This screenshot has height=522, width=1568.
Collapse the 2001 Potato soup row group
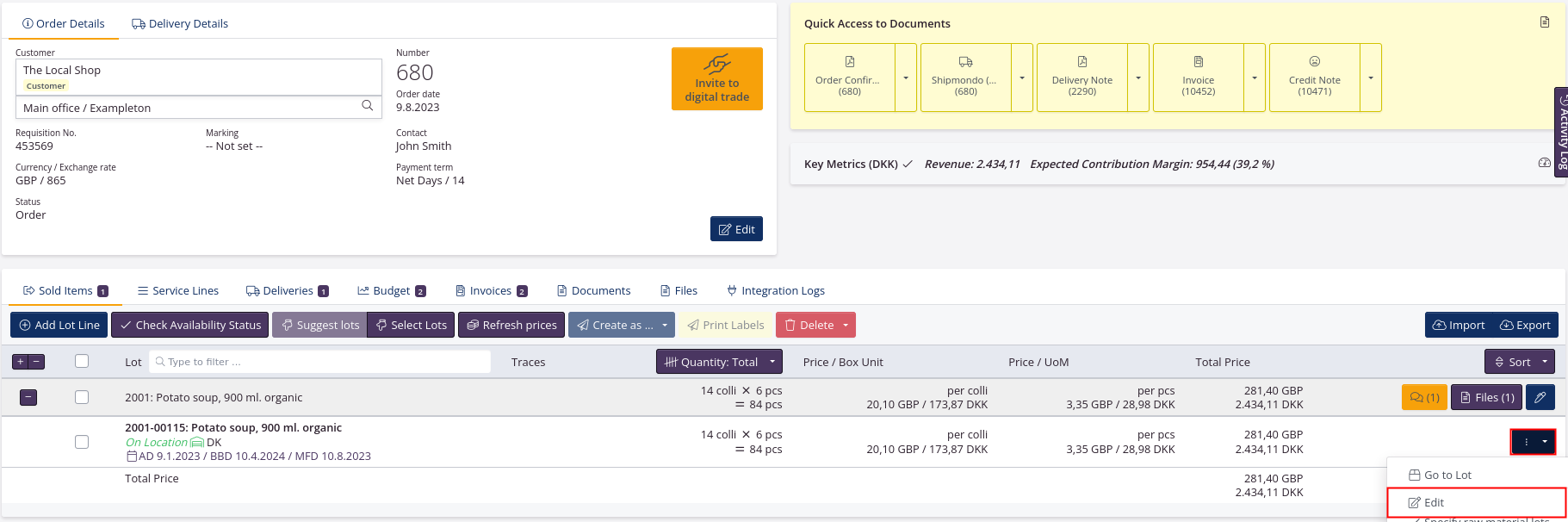tap(28, 397)
